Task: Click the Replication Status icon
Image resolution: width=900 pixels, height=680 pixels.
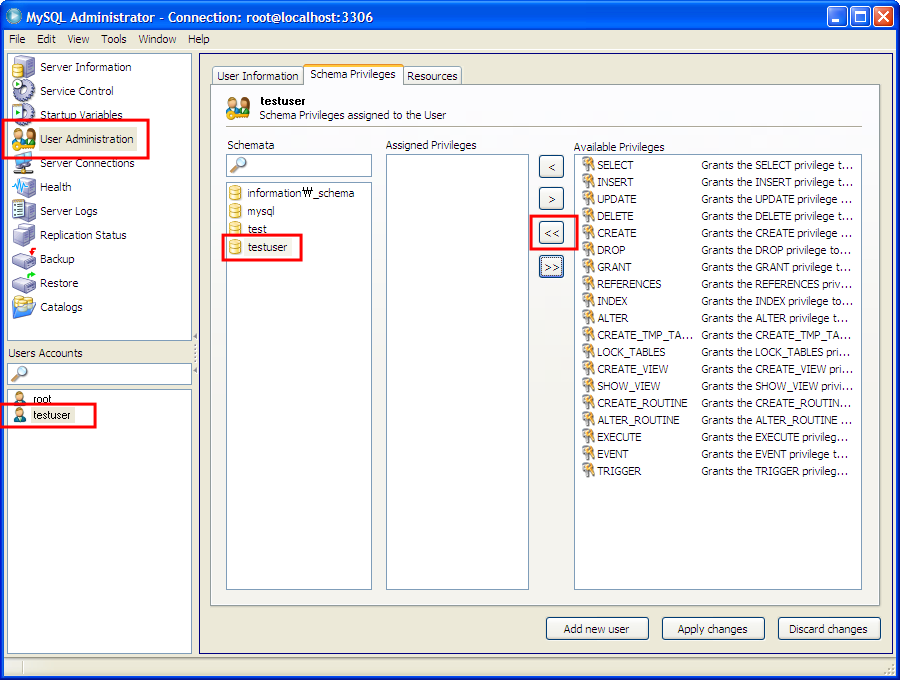Action: (24, 235)
